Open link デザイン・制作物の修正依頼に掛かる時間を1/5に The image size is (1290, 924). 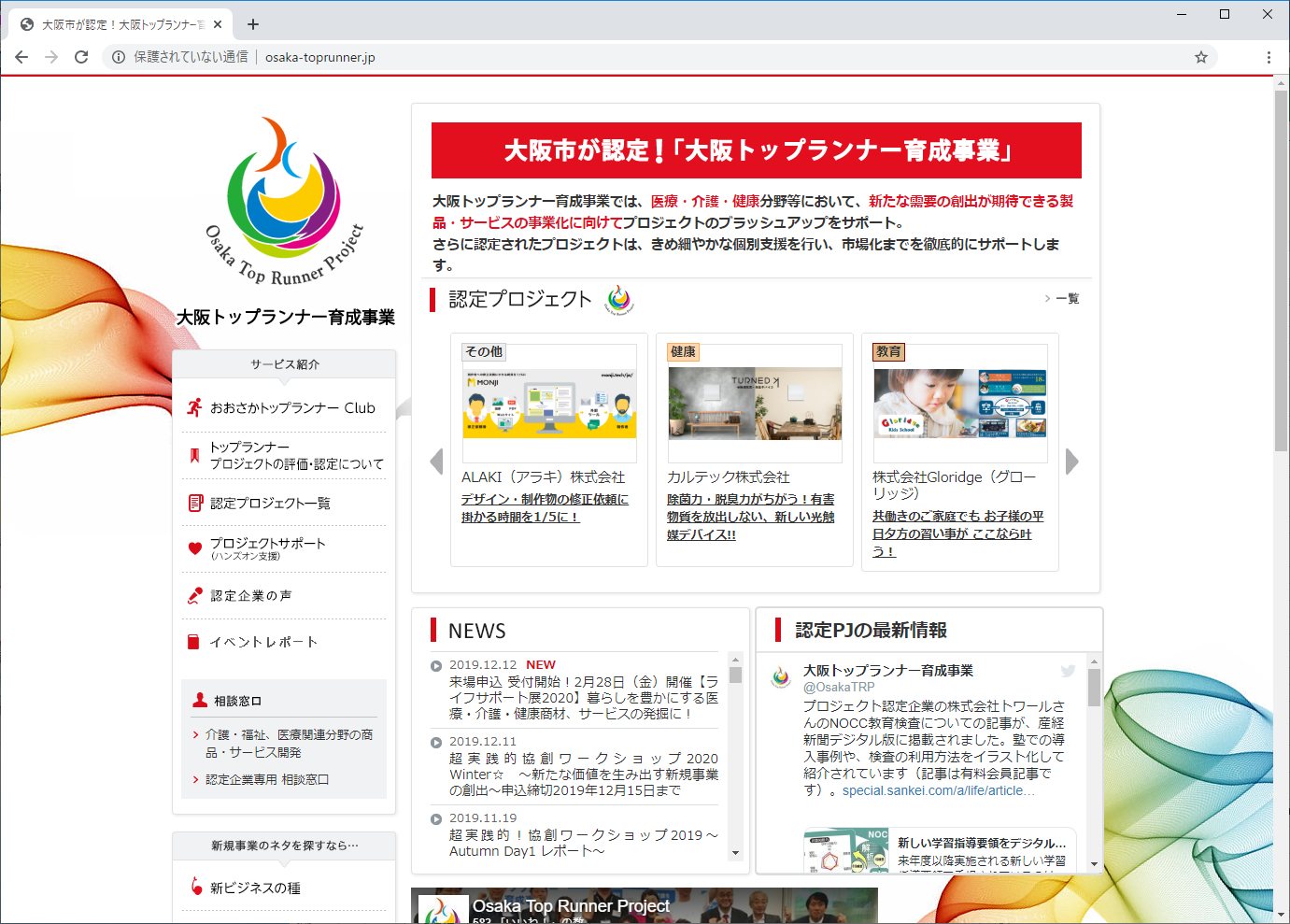[545, 508]
